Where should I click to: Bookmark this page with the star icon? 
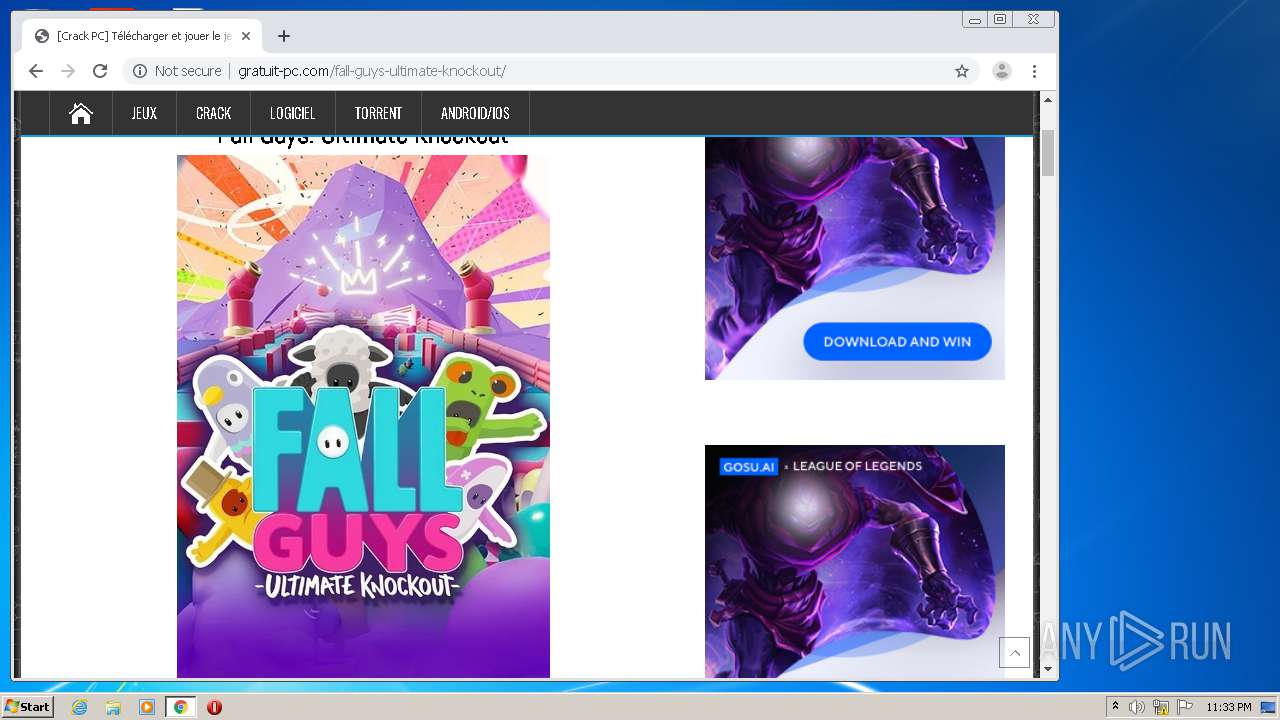[x=962, y=71]
